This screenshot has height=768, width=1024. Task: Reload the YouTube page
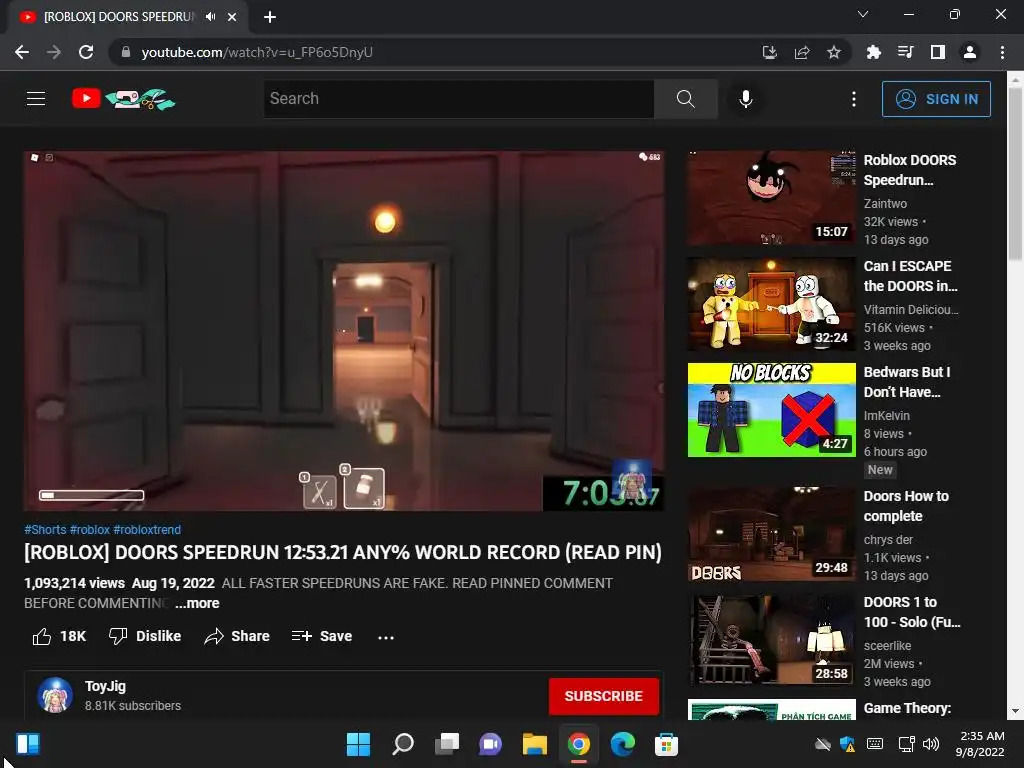[x=86, y=52]
